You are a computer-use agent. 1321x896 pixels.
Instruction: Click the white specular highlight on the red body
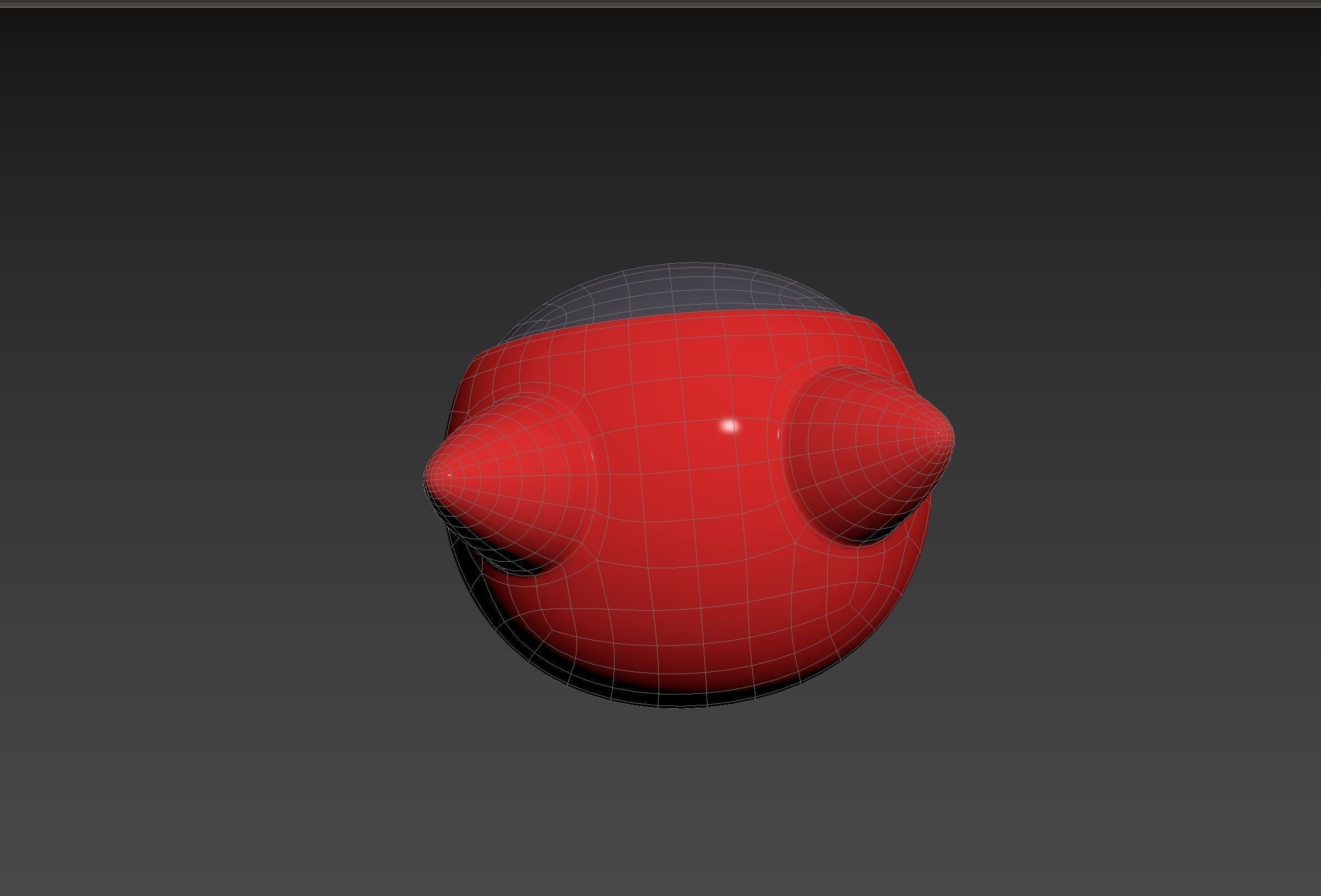730,425
